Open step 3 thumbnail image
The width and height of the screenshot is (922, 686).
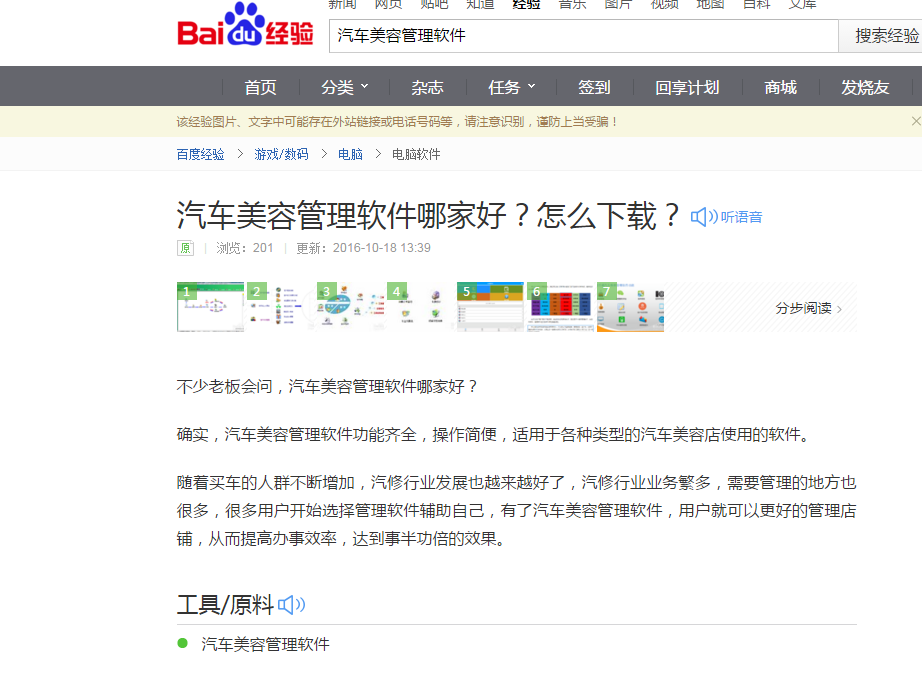point(350,307)
